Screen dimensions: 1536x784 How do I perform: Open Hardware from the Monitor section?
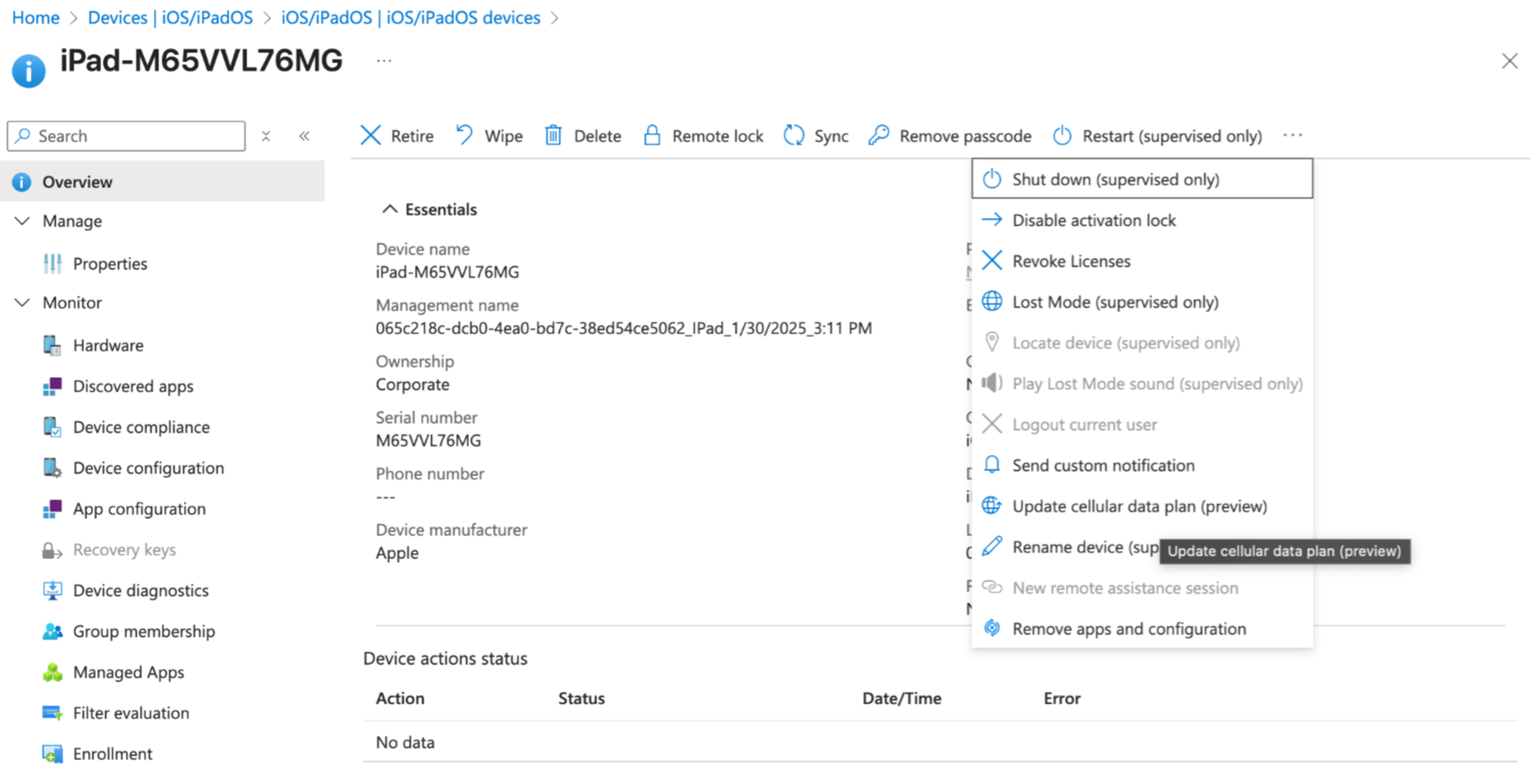coord(108,345)
